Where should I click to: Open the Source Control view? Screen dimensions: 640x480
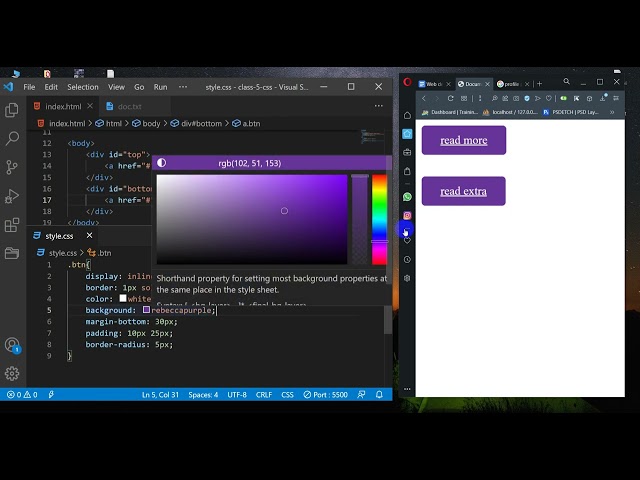[x=12, y=167]
